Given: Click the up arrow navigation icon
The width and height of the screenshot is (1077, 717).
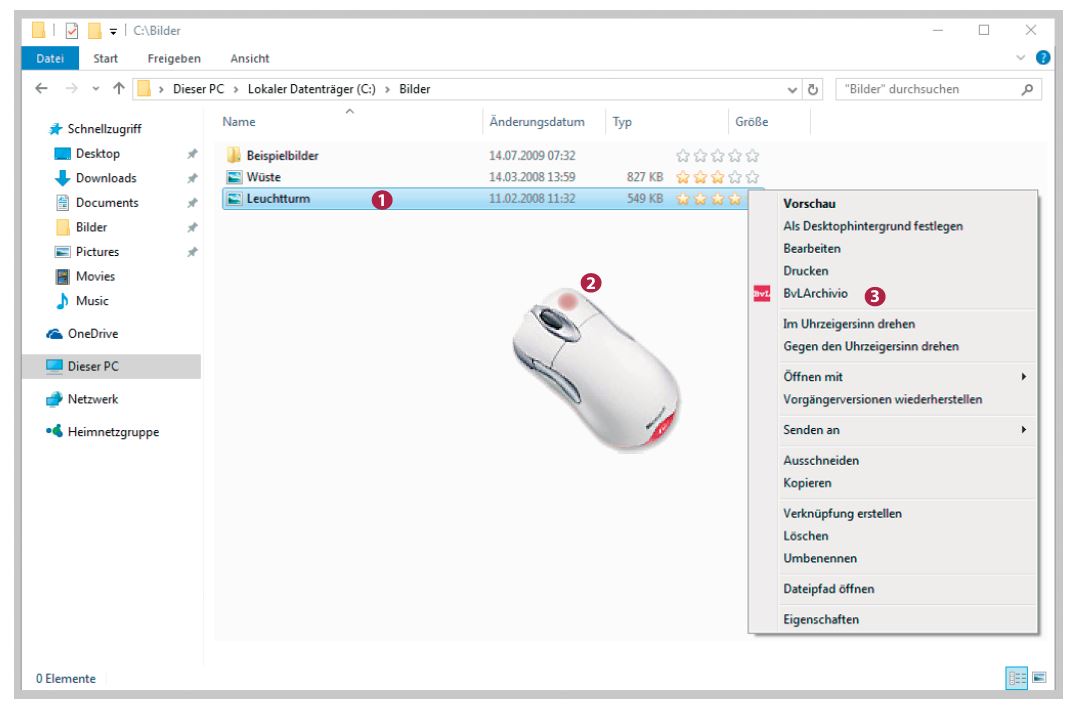Looking at the screenshot, I should click(x=118, y=89).
